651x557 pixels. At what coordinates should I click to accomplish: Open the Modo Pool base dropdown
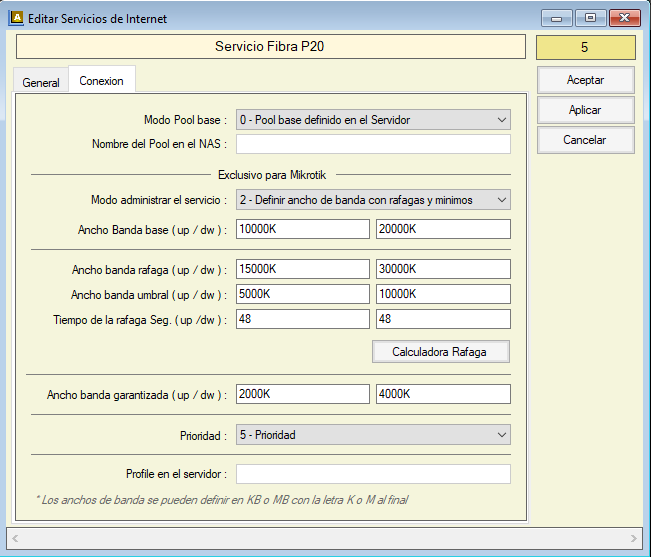(373, 120)
